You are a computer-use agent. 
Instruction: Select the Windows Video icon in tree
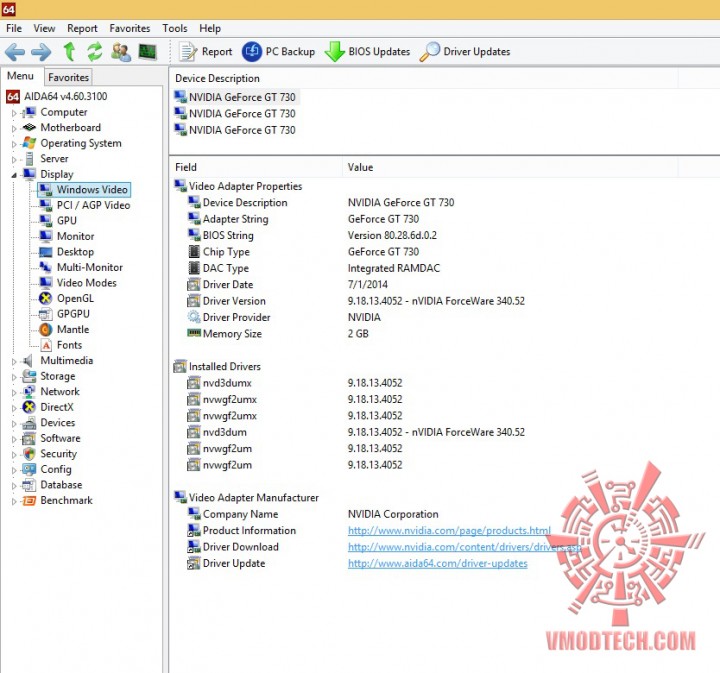point(45,190)
